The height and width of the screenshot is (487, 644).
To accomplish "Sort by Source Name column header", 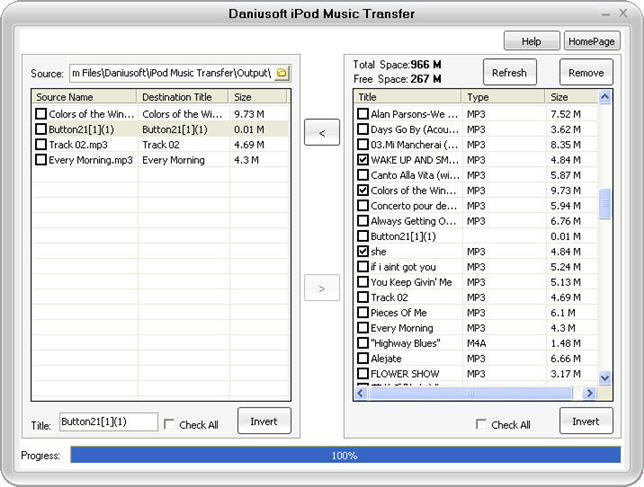I will [x=84, y=97].
